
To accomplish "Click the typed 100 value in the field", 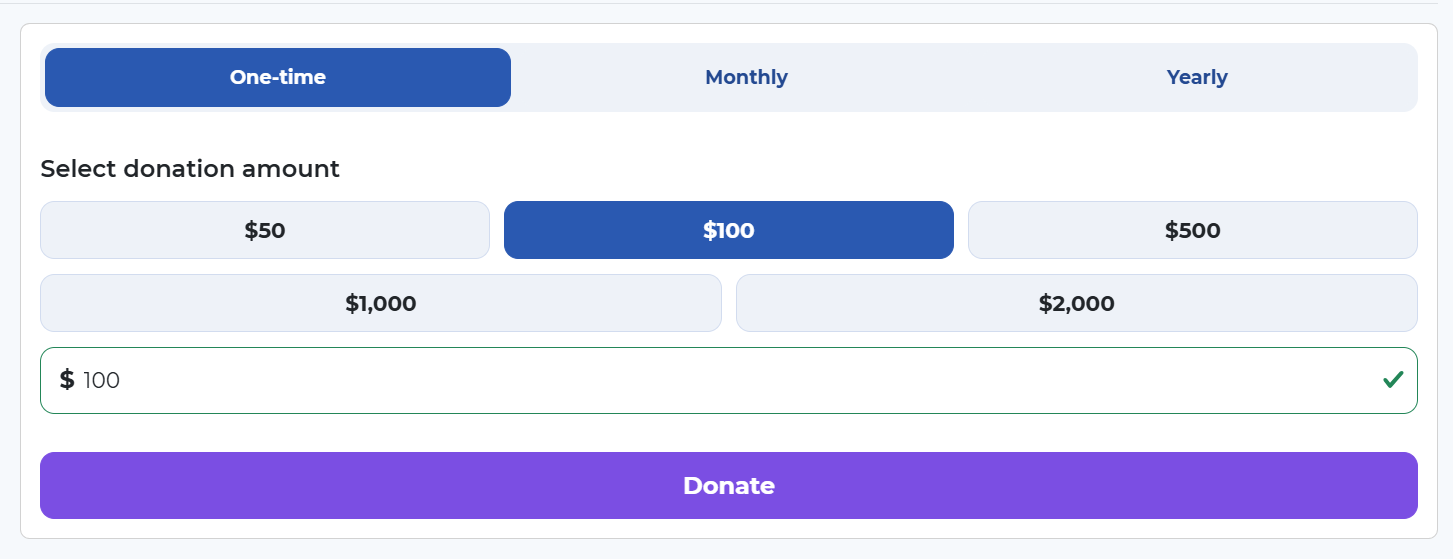I will pos(102,381).
